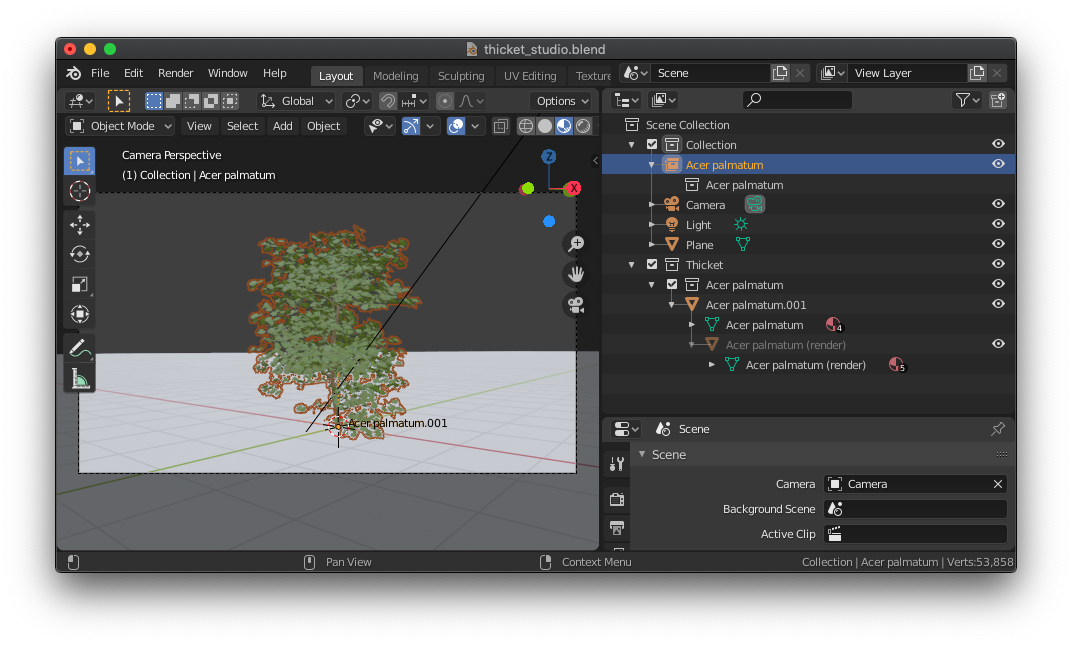Open the Blender logo app menu
1072x646 pixels.
coord(74,73)
